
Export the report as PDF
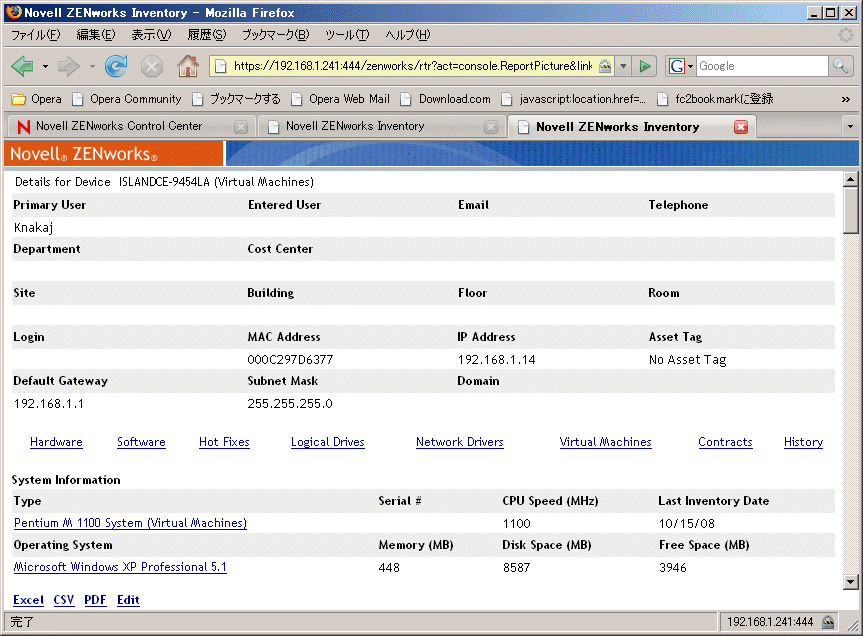click(x=95, y=600)
